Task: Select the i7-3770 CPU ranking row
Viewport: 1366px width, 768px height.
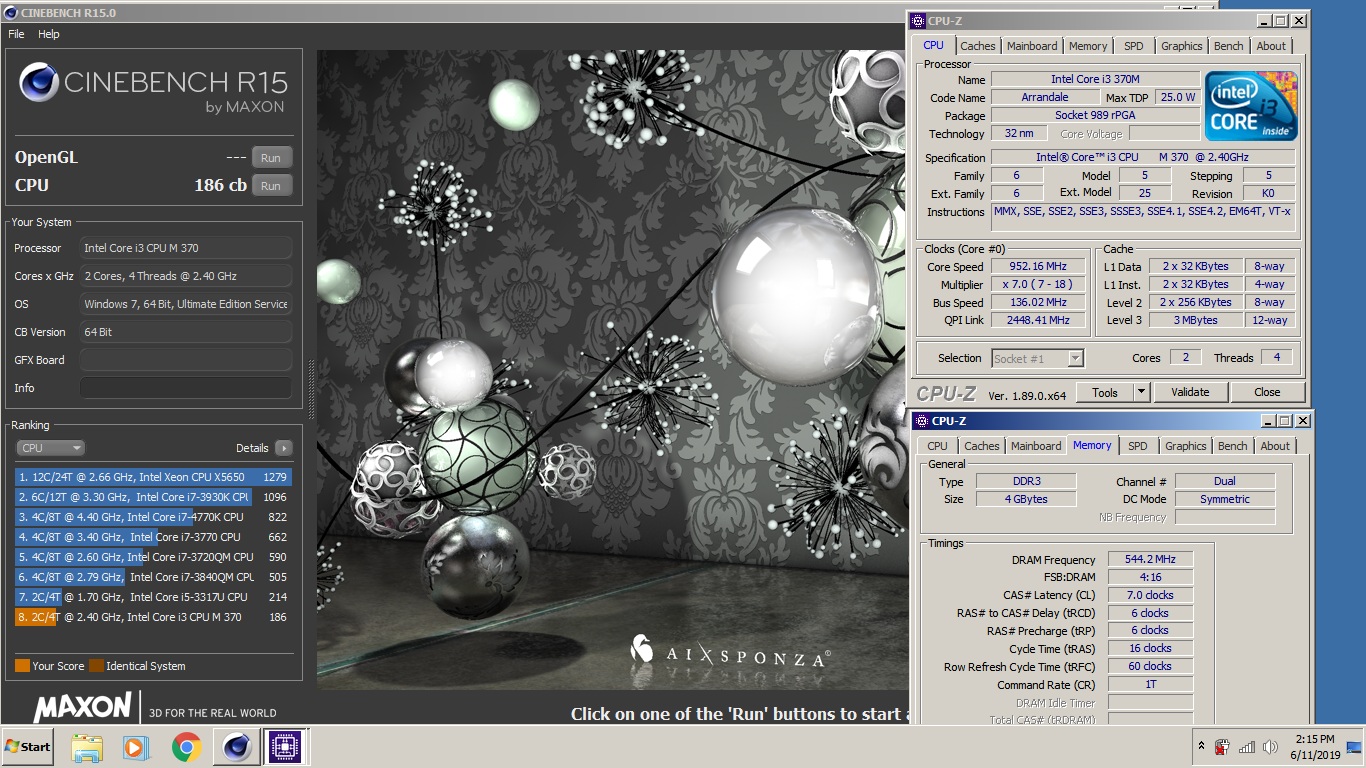Action: point(153,537)
